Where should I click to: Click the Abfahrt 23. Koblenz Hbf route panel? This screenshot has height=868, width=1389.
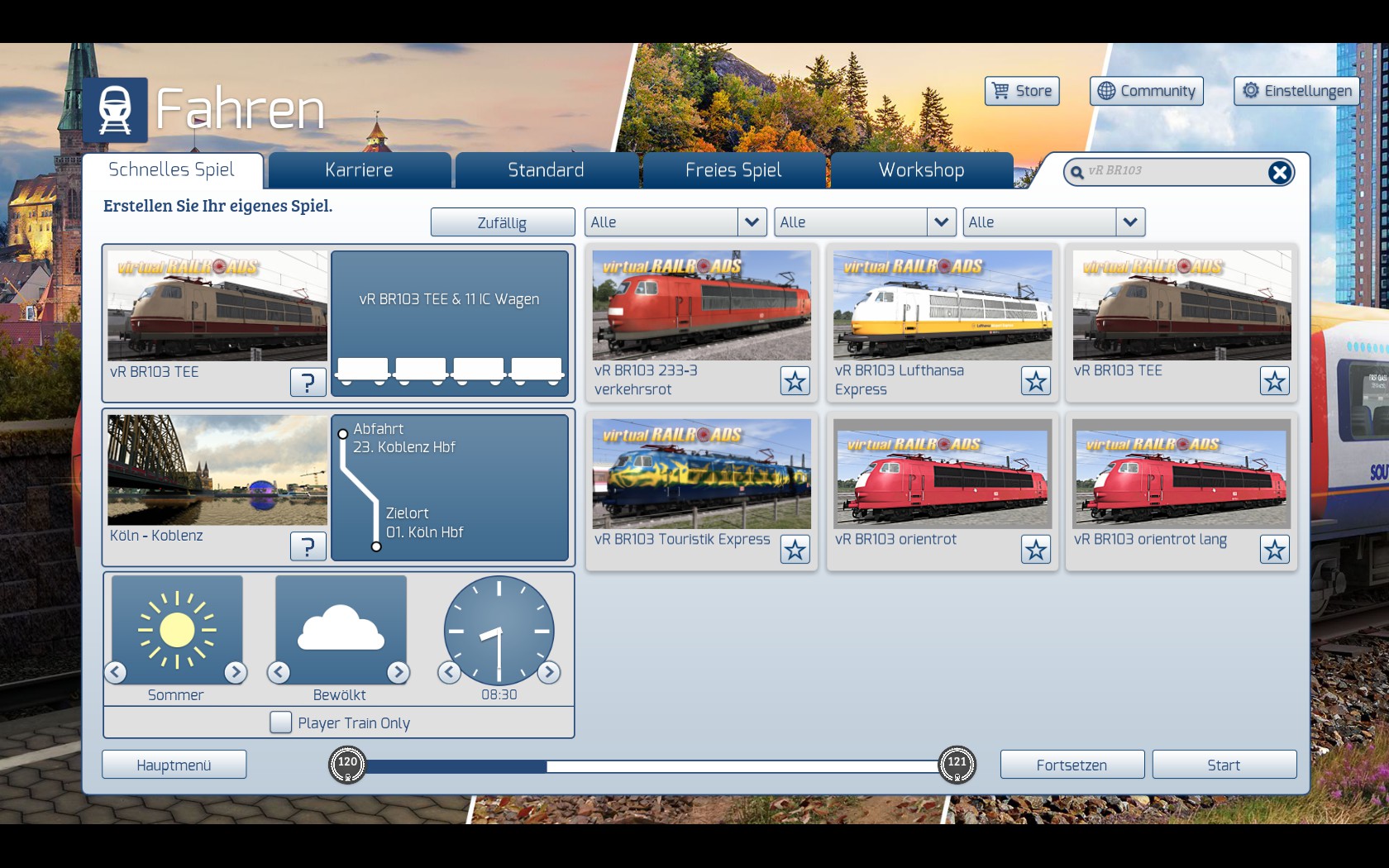(450, 488)
